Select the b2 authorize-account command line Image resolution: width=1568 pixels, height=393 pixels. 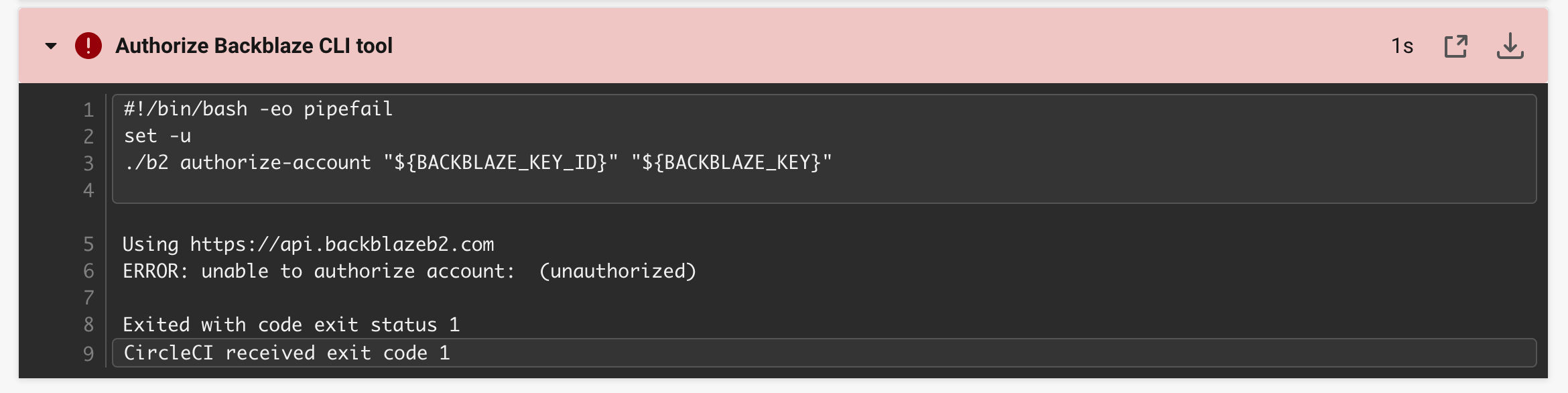(x=476, y=162)
